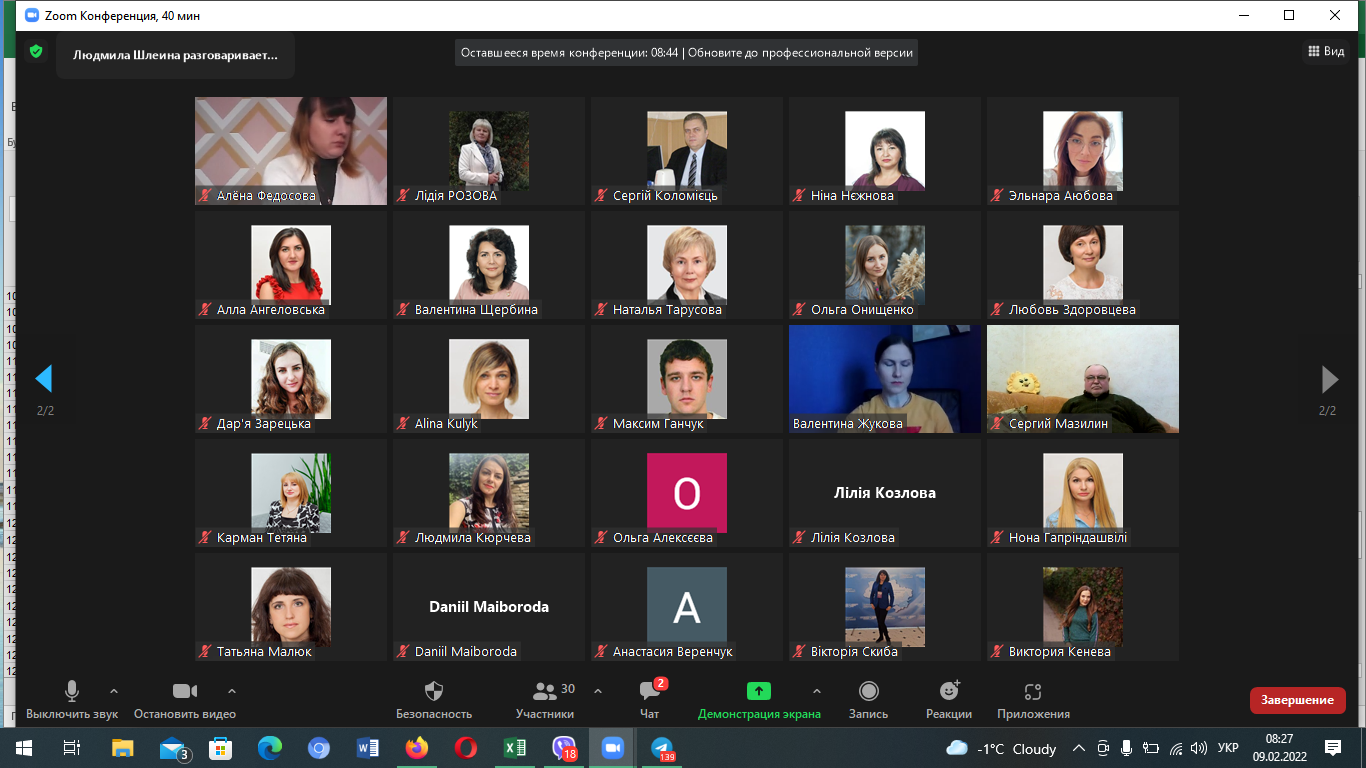Image resolution: width=1366 pixels, height=768 pixels.
Task: Click Ольга Онищенко name label
Action: [x=862, y=310]
